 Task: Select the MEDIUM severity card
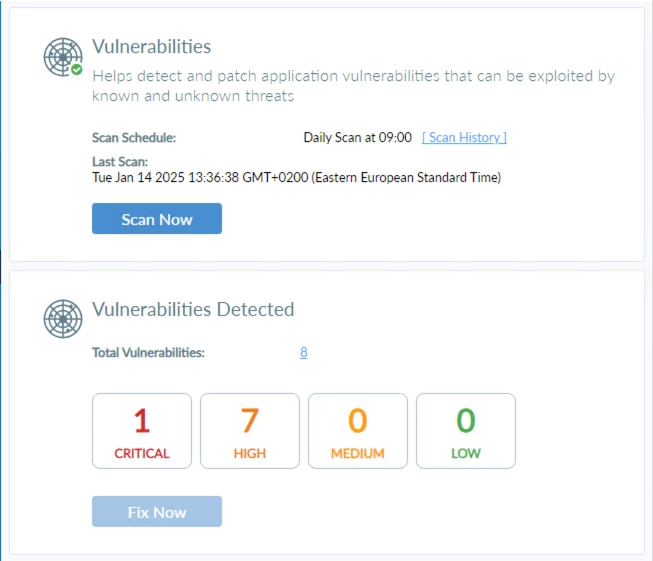(358, 431)
